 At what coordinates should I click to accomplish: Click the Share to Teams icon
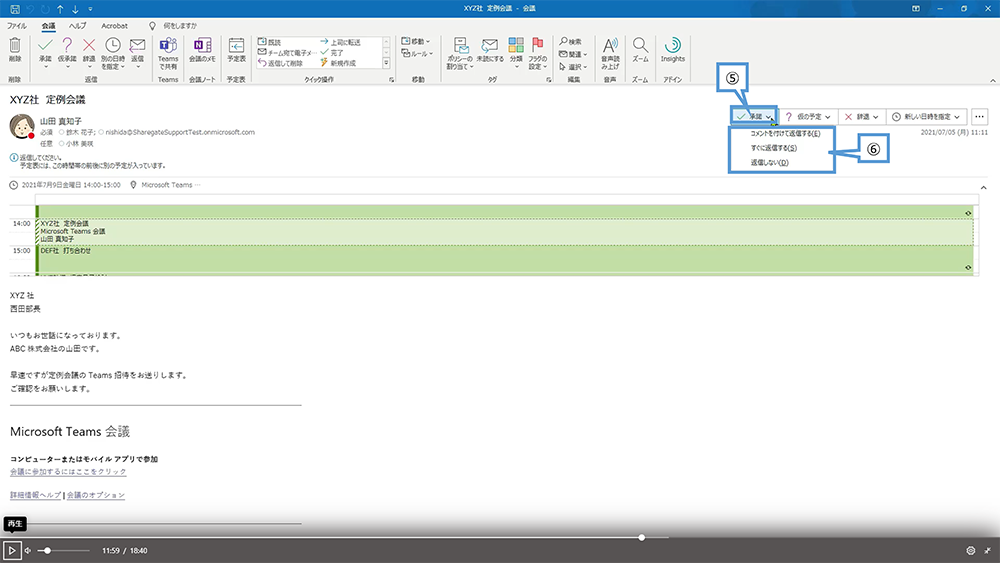click(x=168, y=45)
